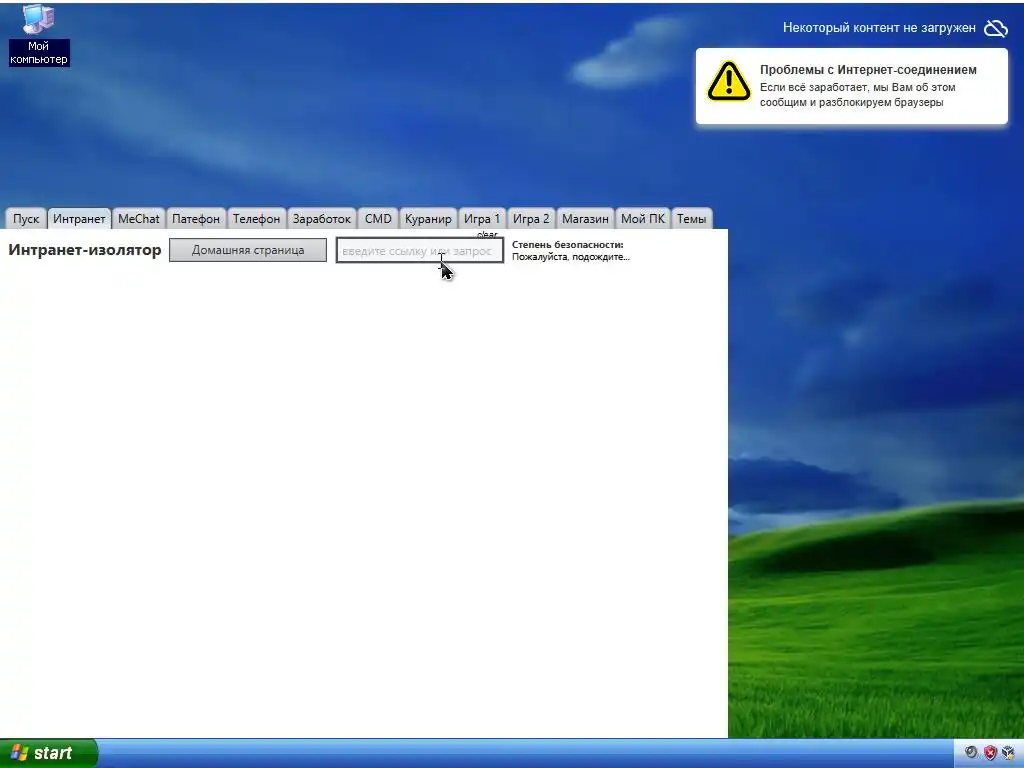Select the Игра 1 tab
The height and width of the screenshot is (768, 1024).
tap(482, 219)
